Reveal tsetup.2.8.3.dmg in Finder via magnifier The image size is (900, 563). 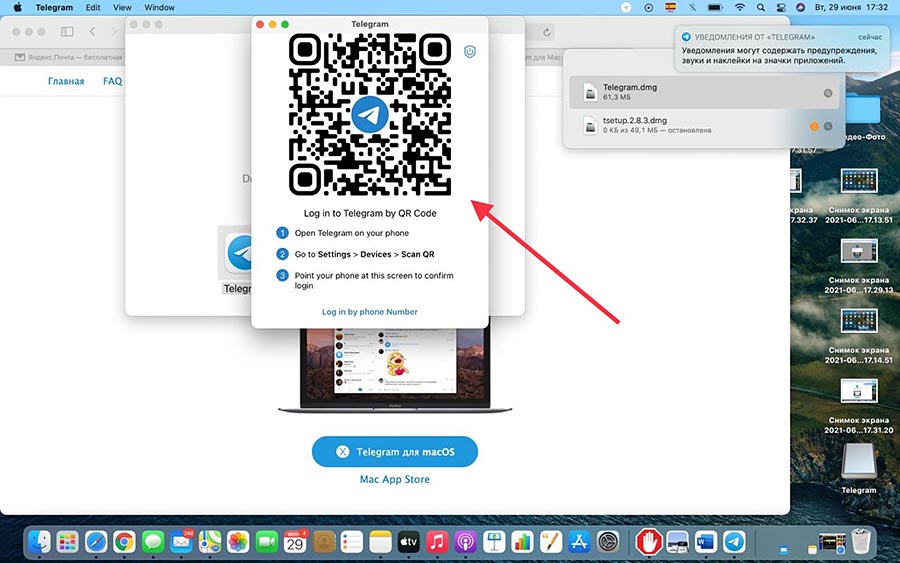(828, 126)
